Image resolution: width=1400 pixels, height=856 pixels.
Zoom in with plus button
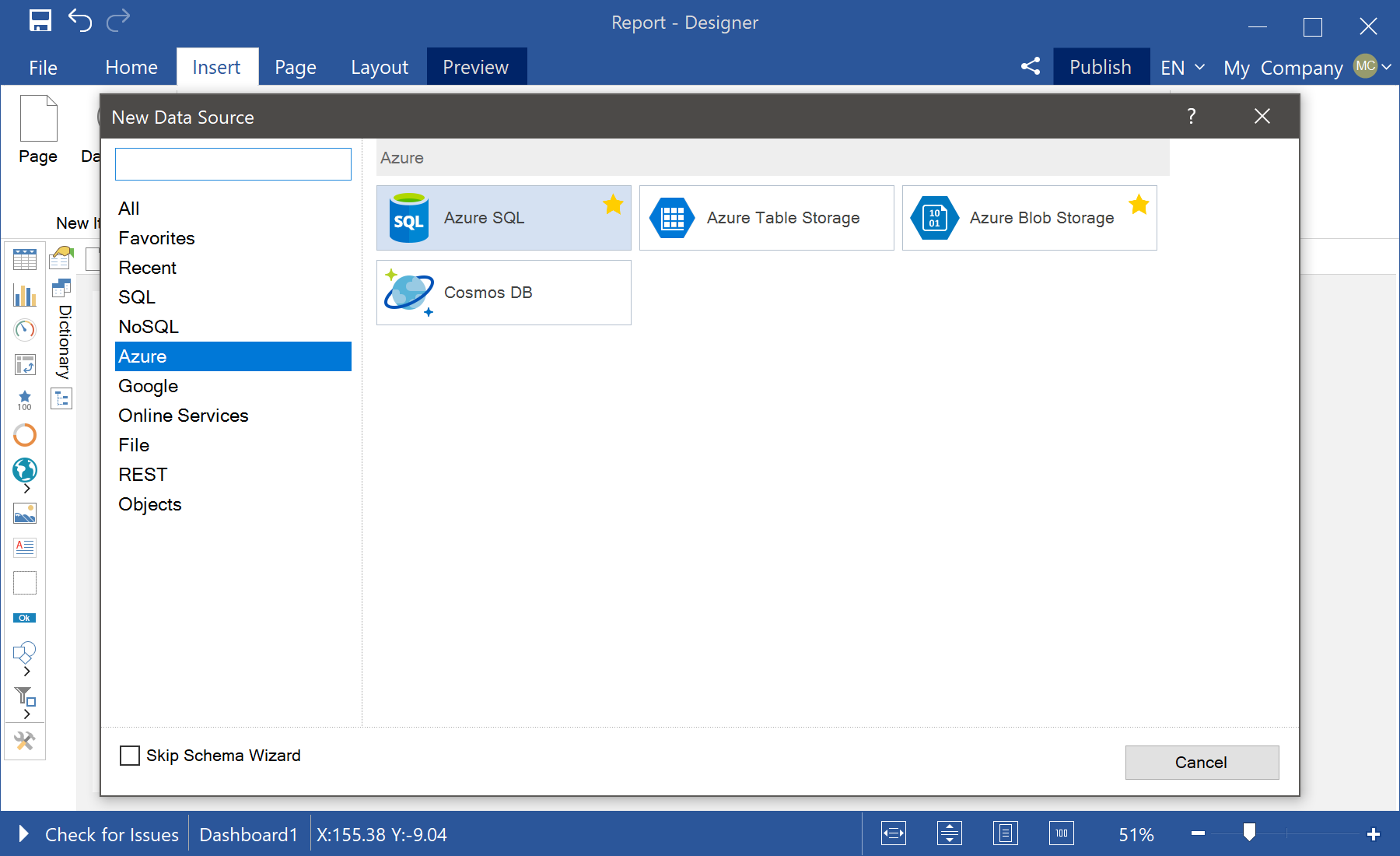click(x=1374, y=833)
